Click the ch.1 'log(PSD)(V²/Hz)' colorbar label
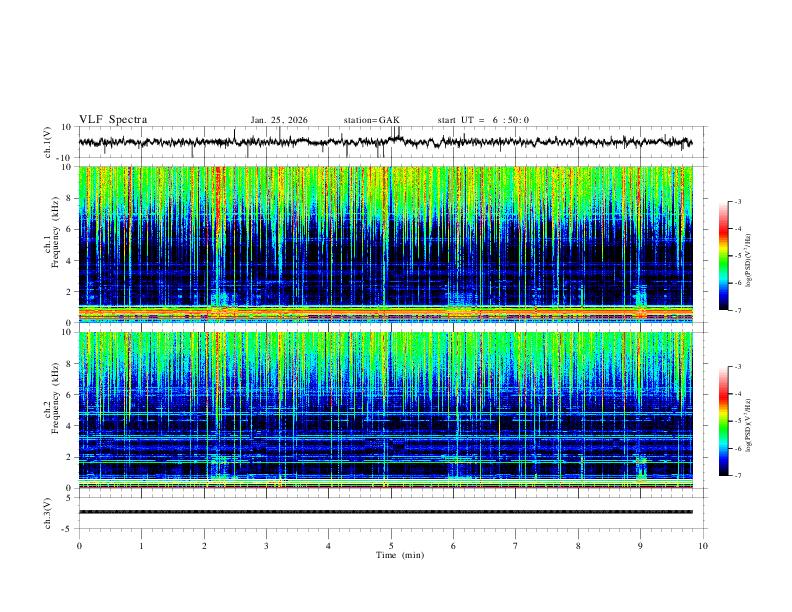792x612 pixels. [x=749, y=260]
